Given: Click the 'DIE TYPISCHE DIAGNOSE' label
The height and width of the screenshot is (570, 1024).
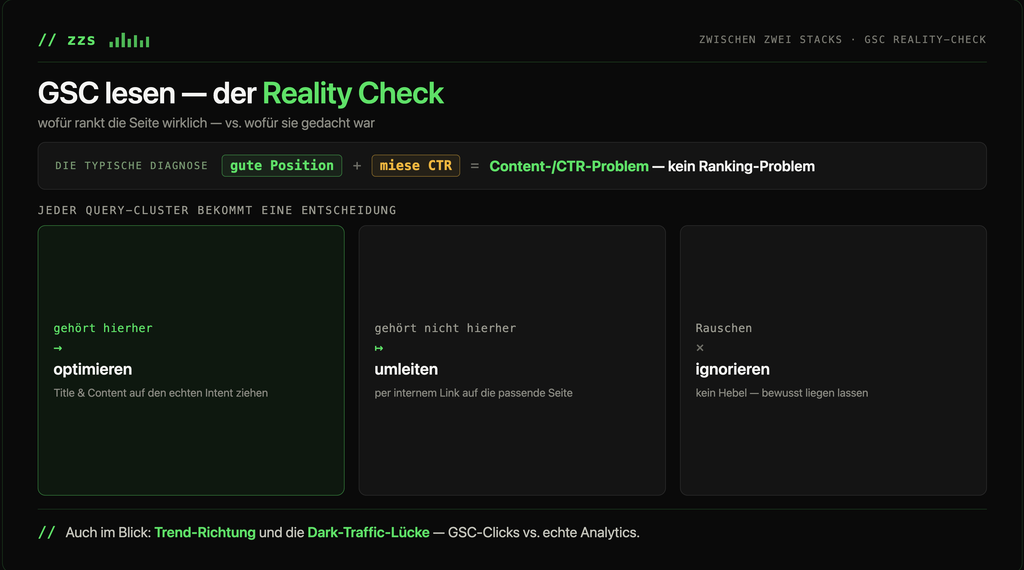Looking at the screenshot, I should 131,166.
